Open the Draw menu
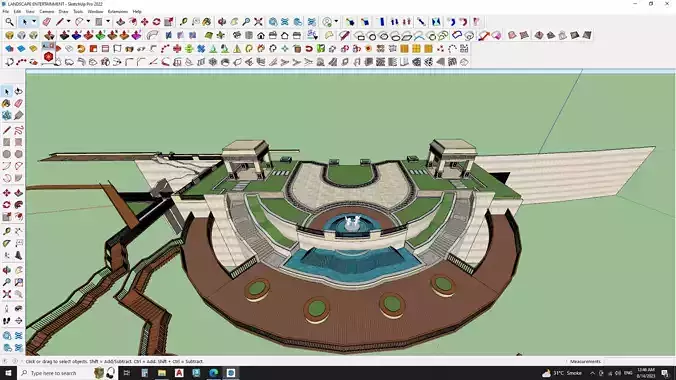Screen dimensions: 676x380 point(63,12)
